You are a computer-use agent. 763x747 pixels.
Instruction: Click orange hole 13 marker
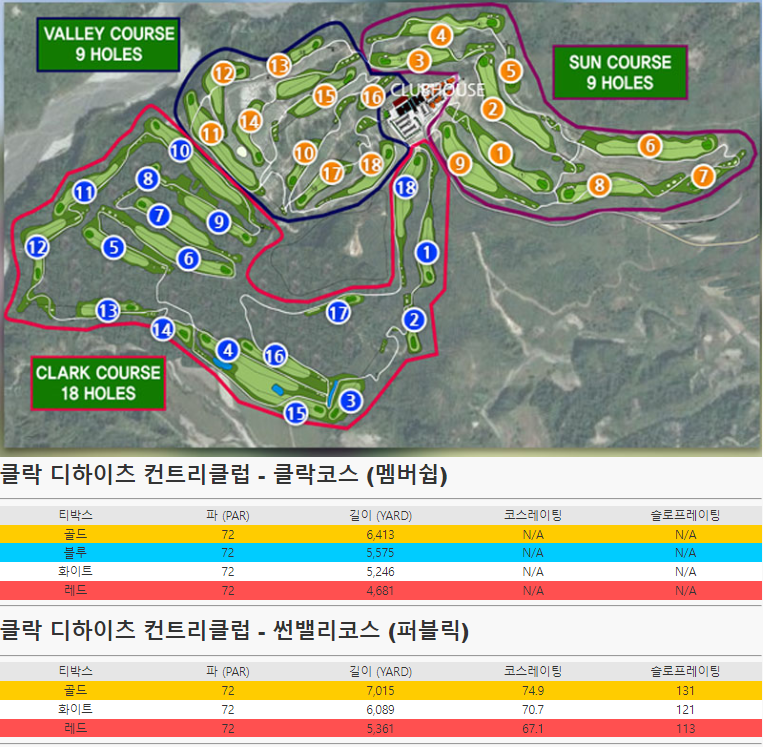[x=279, y=65]
